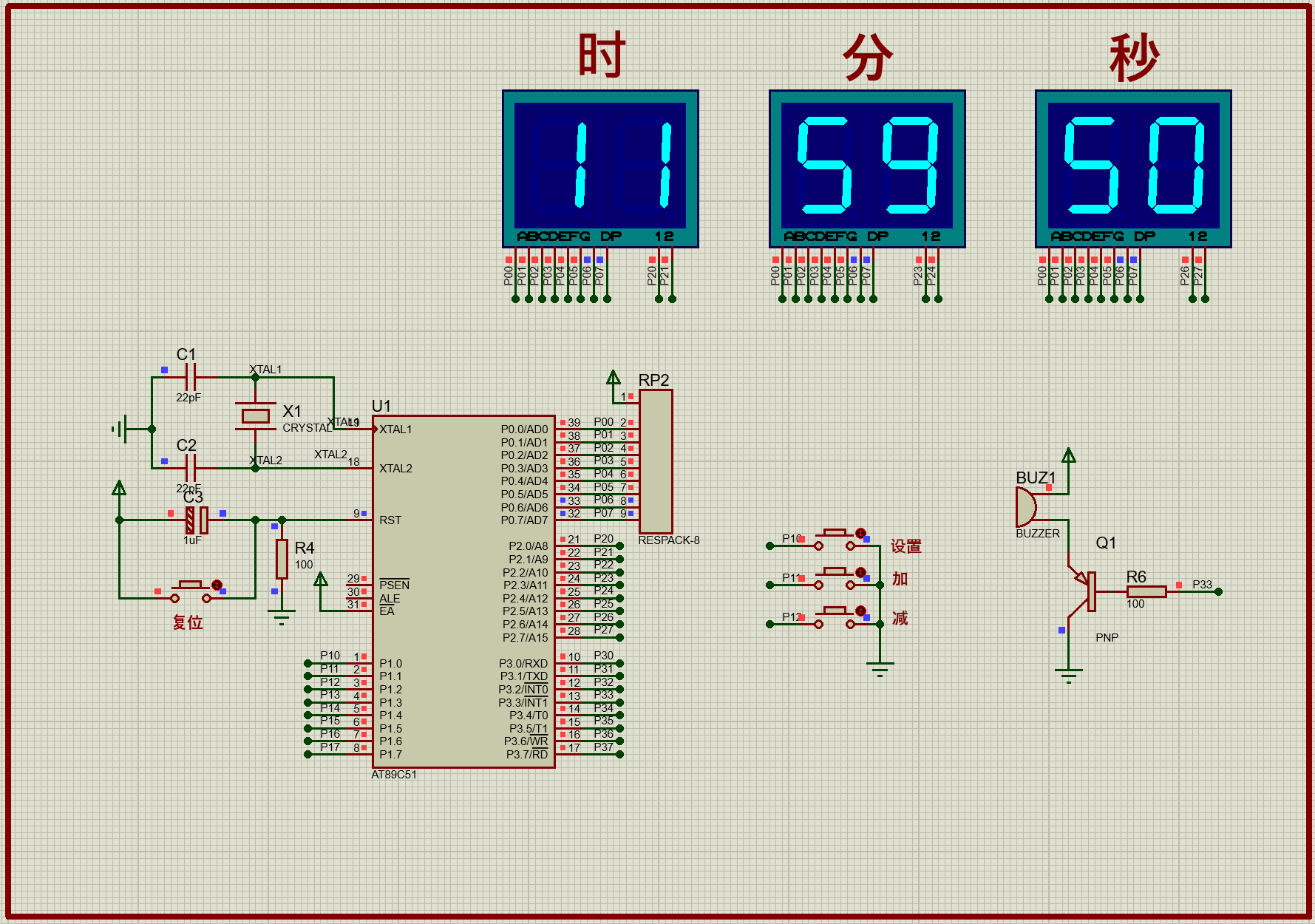Click the 100 value beside R4
Screen dimensions: 1315x924
click(x=304, y=565)
